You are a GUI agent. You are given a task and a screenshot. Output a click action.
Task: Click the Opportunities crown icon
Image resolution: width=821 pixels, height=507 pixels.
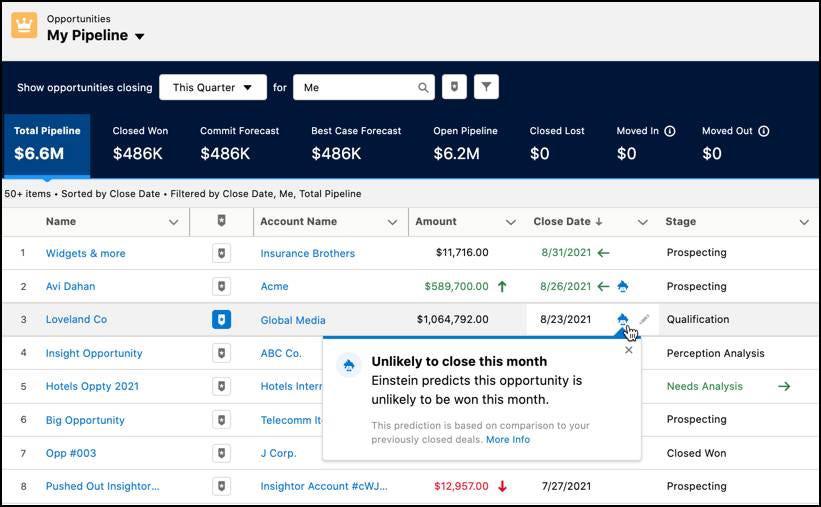tap(24, 25)
